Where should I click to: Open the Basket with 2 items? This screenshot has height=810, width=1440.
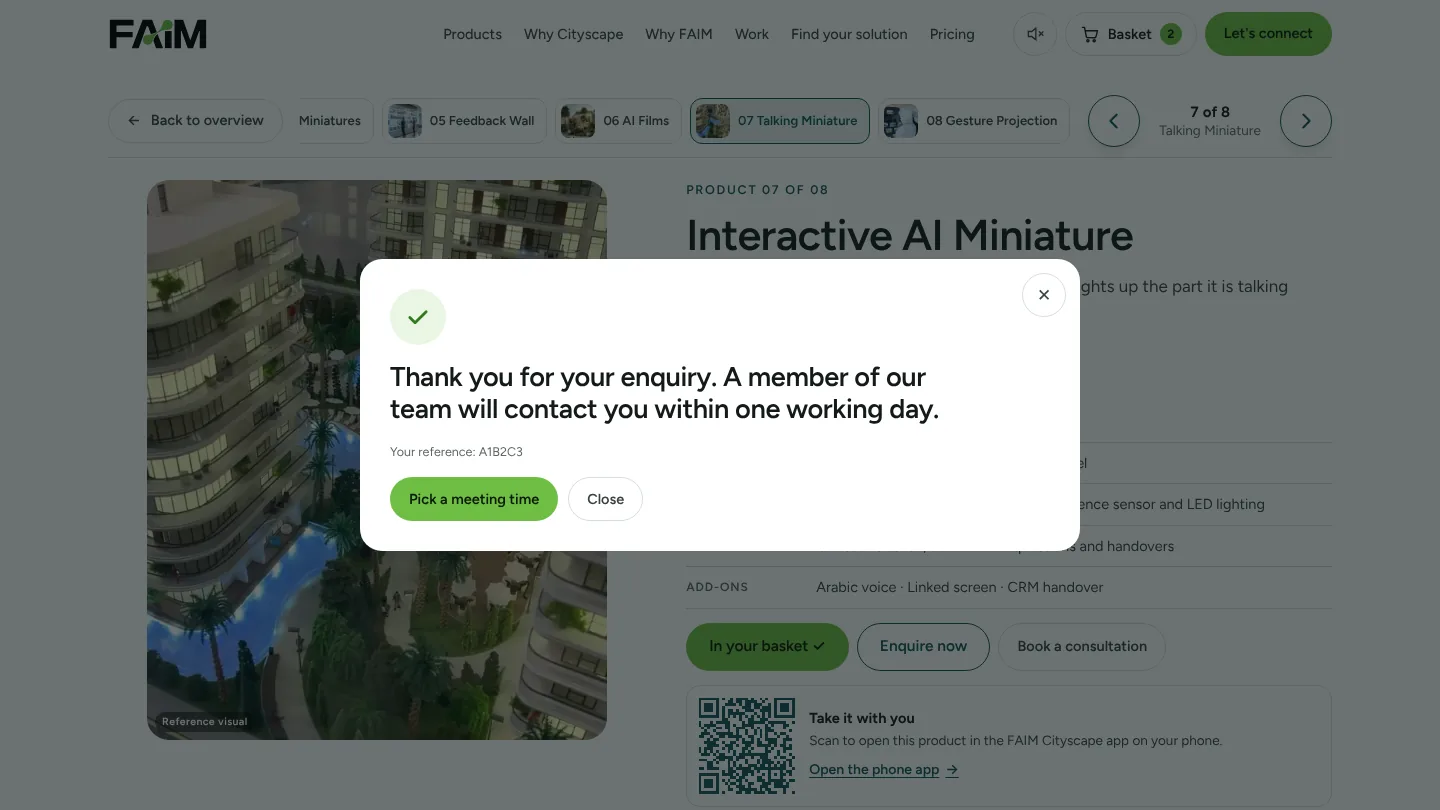(1131, 34)
